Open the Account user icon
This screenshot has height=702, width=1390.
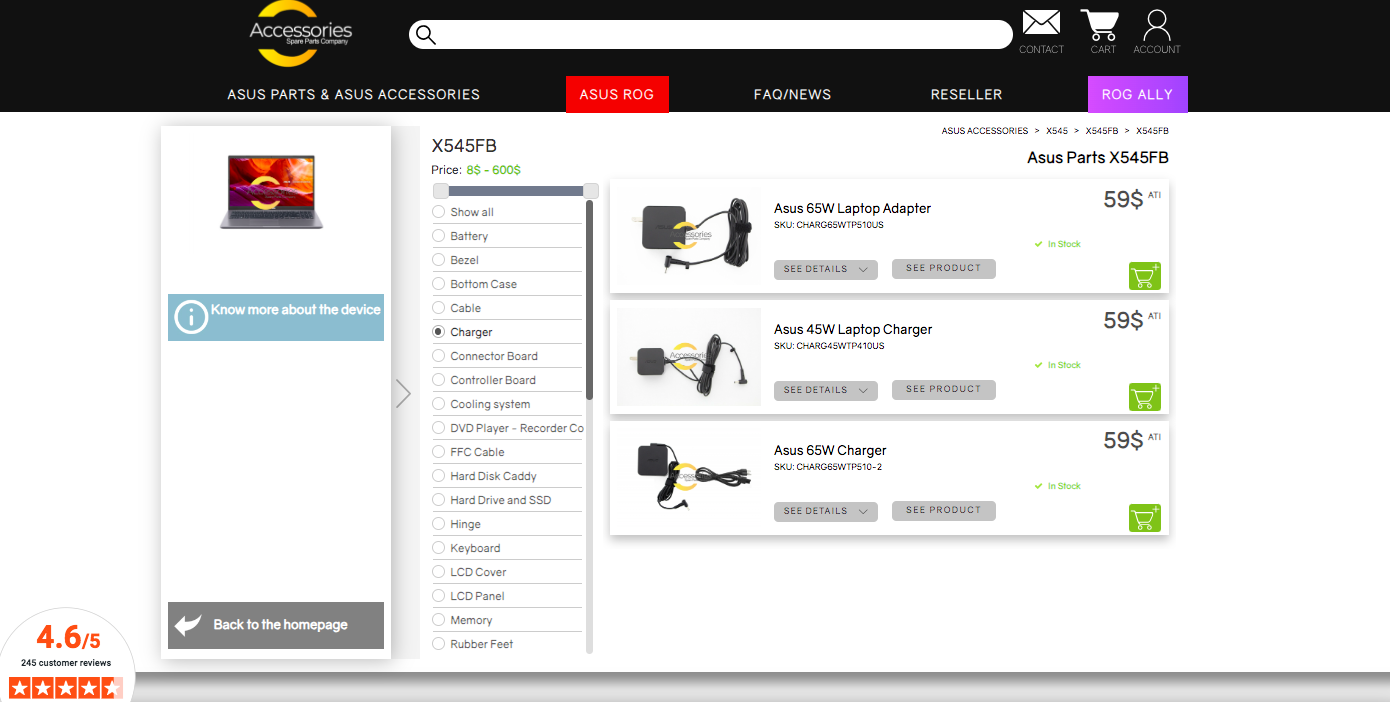[1157, 25]
